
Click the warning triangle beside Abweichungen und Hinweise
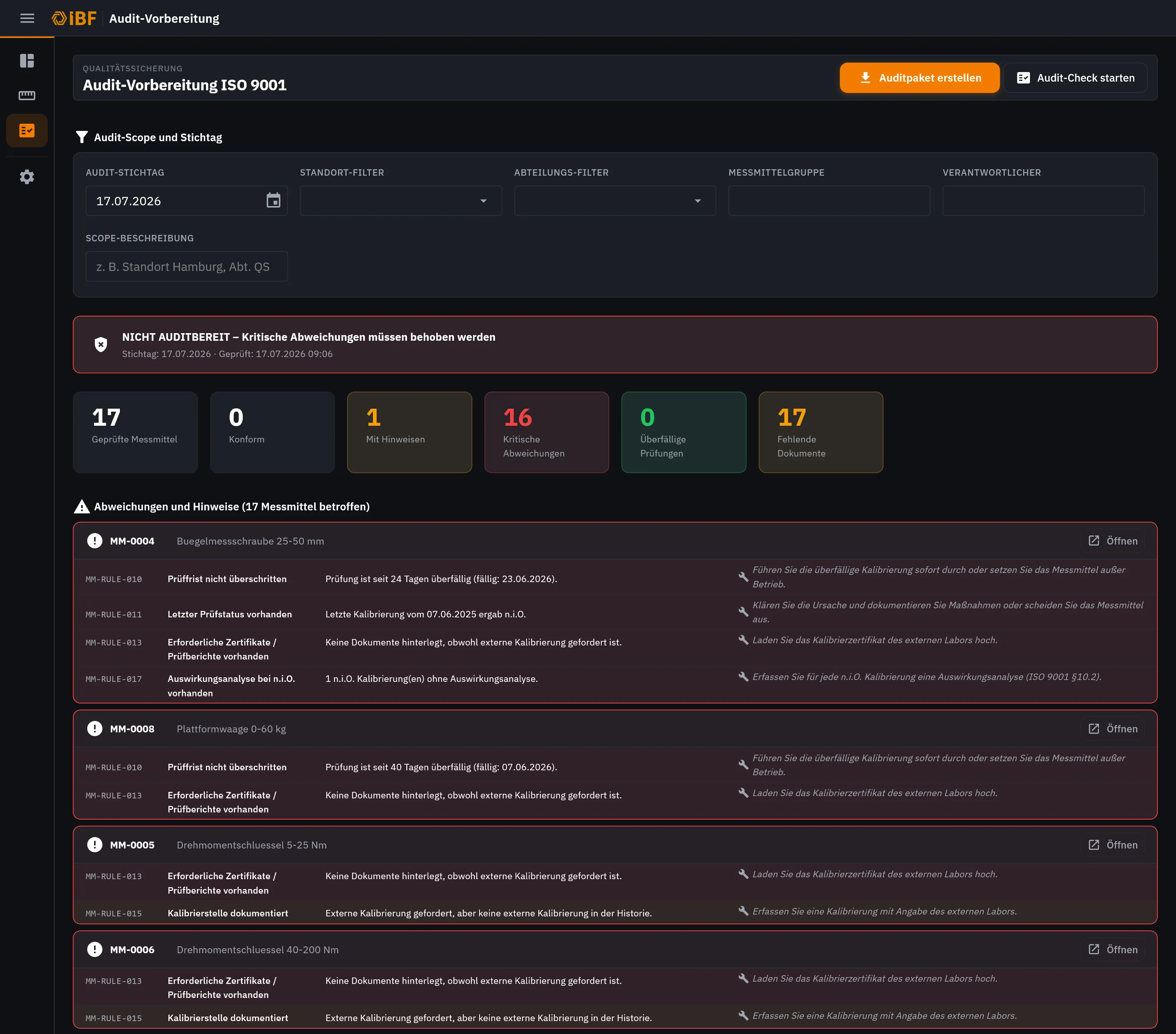click(x=82, y=506)
